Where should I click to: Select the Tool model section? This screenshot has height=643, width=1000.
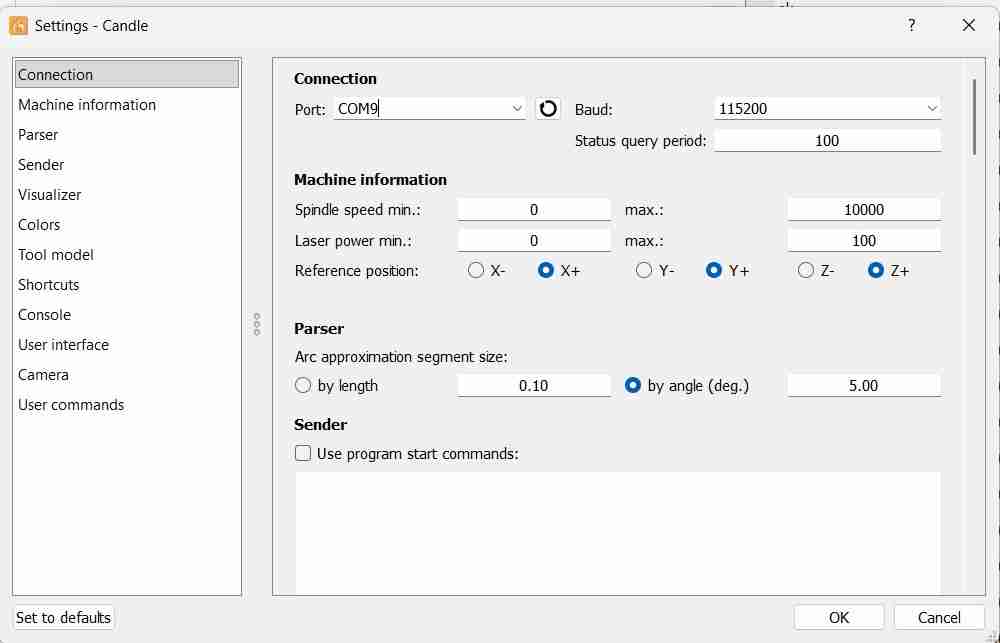click(55, 254)
